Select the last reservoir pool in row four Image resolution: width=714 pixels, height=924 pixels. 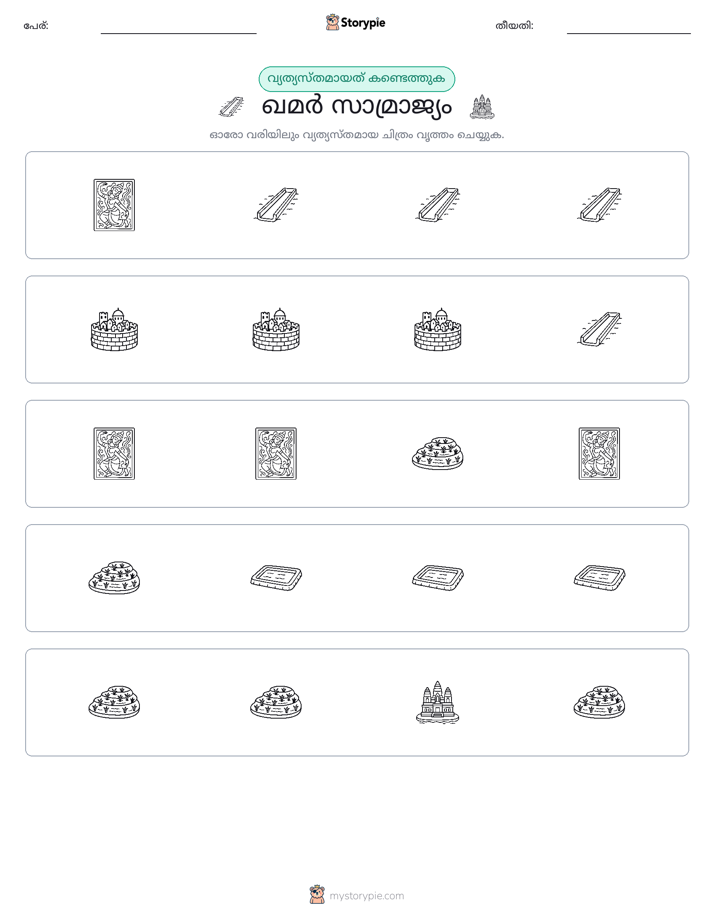pyautogui.click(x=599, y=577)
